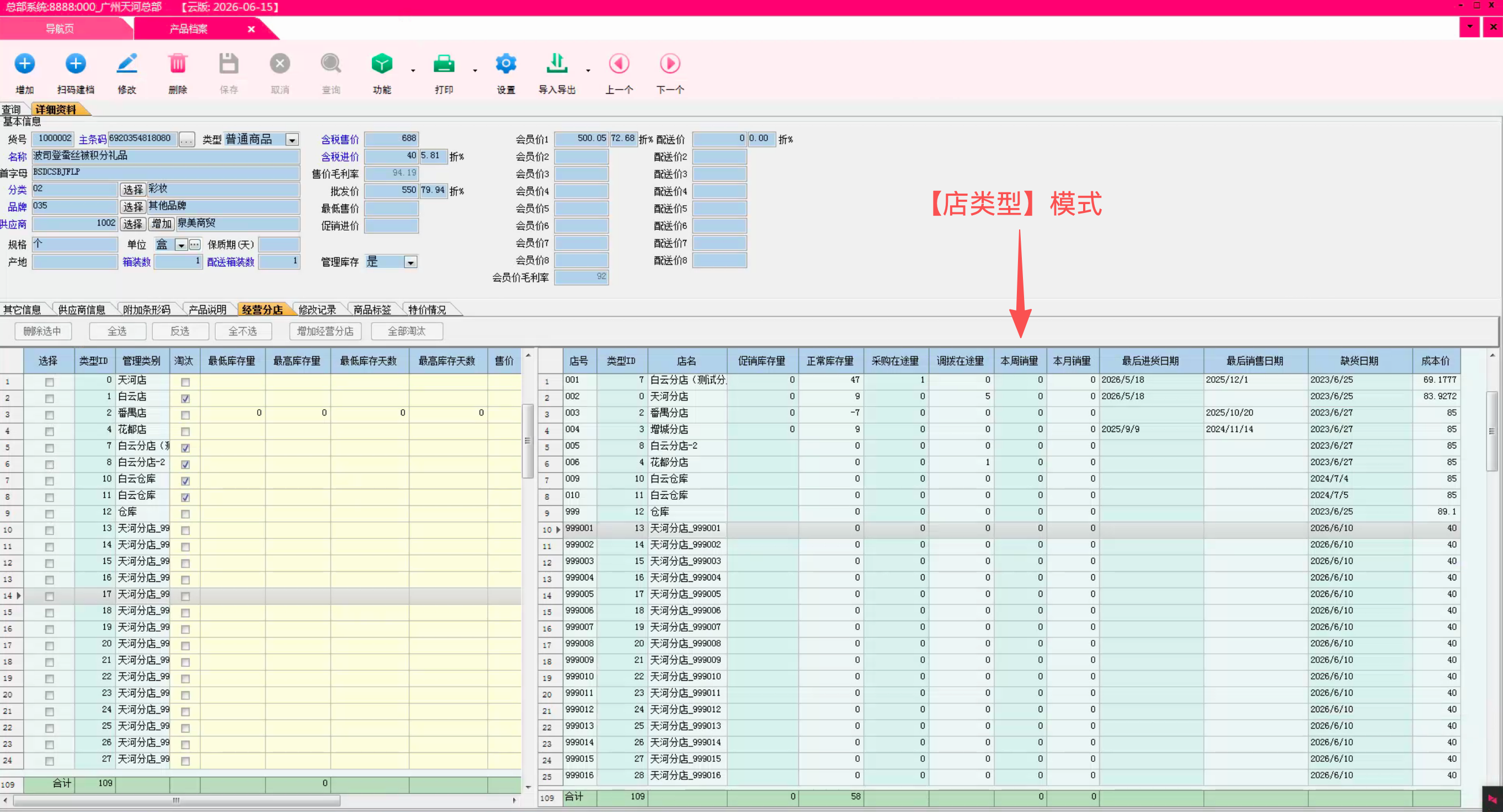The image size is (1503, 812).
Task: Click the 删除 trash icon
Action: (177, 63)
